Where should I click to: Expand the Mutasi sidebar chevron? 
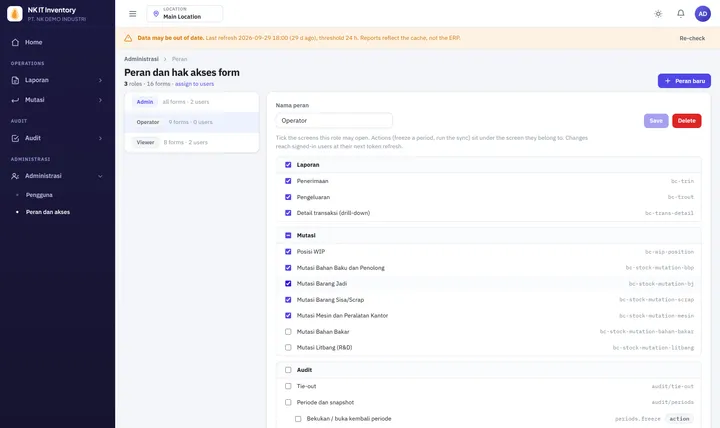100,100
